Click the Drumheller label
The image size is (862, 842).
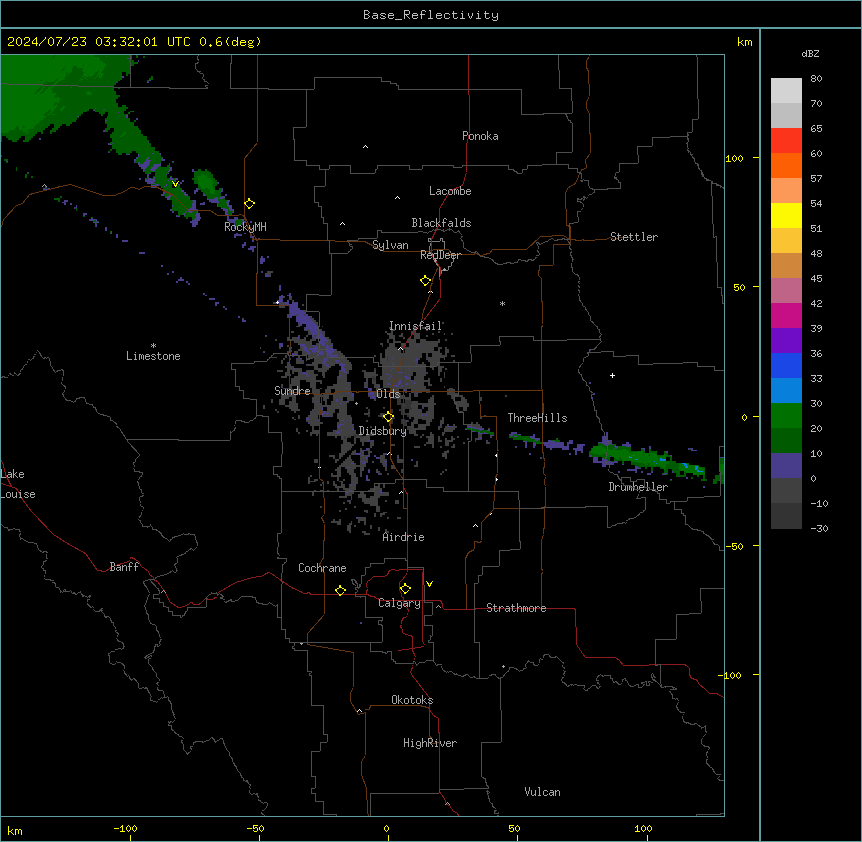tap(638, 487)
